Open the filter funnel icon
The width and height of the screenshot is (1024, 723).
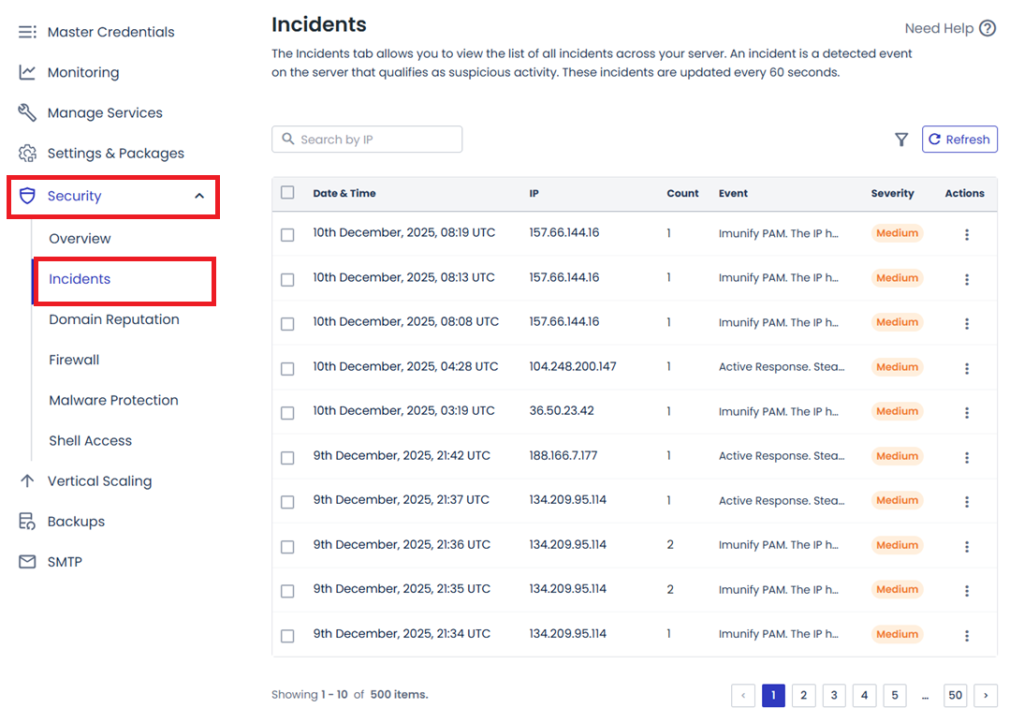point(901,140)
